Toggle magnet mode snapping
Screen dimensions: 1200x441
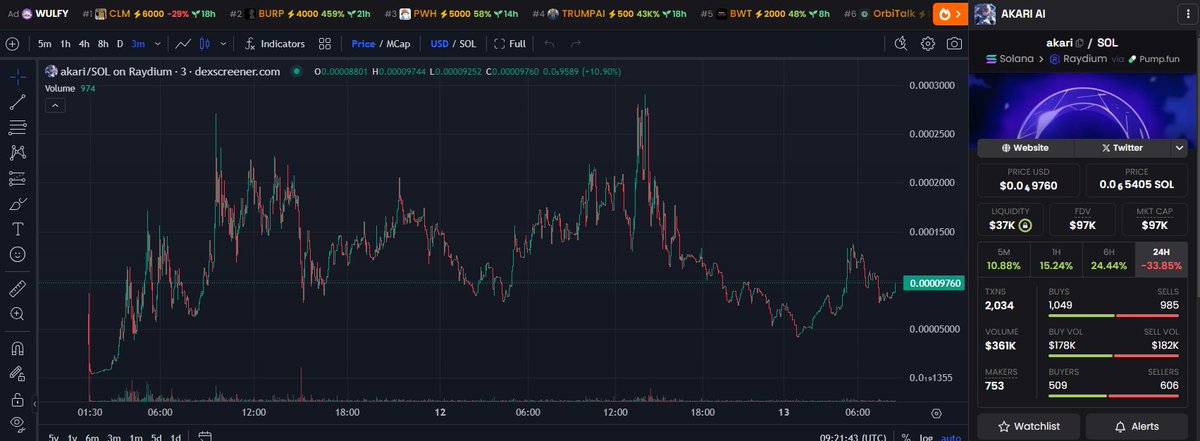pyautogui.click(x=17, y=349)
